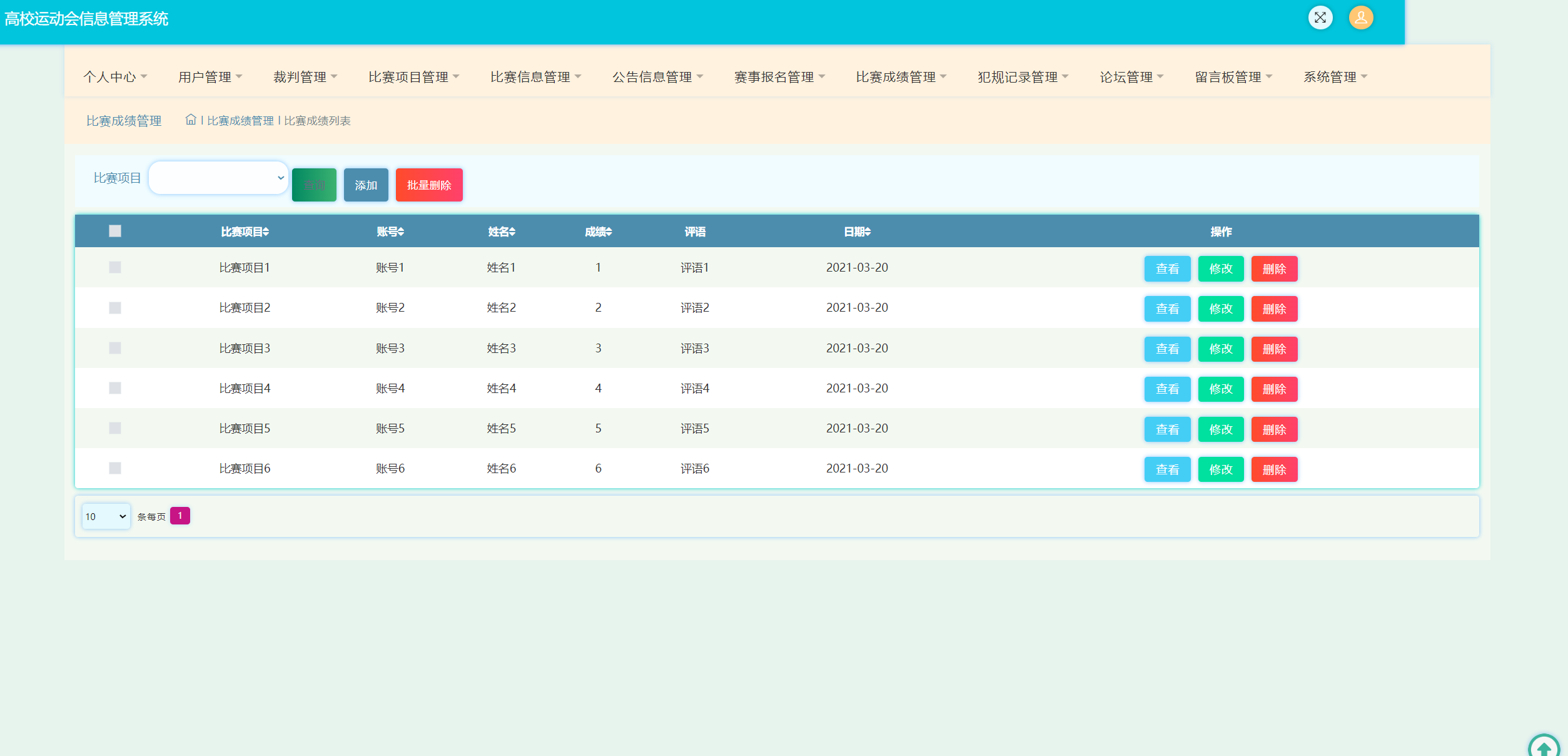Image resolution: width=1568 pixels, height=756 pixels.
Task: Click the 修改 button for 比赛项目3
Action: pyautogui.click(x=1220, y=349)
